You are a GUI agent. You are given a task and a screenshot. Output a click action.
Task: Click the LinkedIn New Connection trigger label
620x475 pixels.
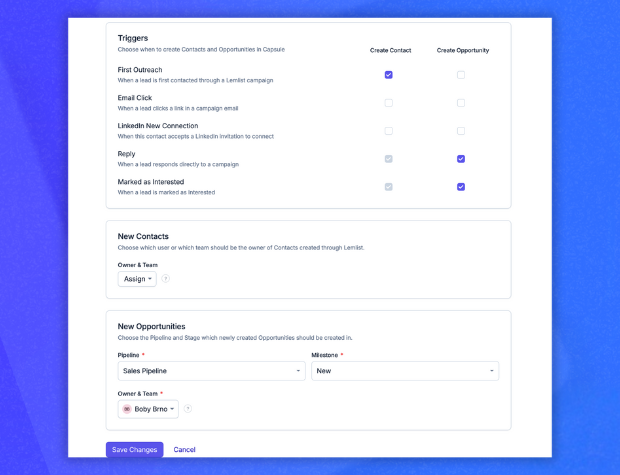click(158, 126)
